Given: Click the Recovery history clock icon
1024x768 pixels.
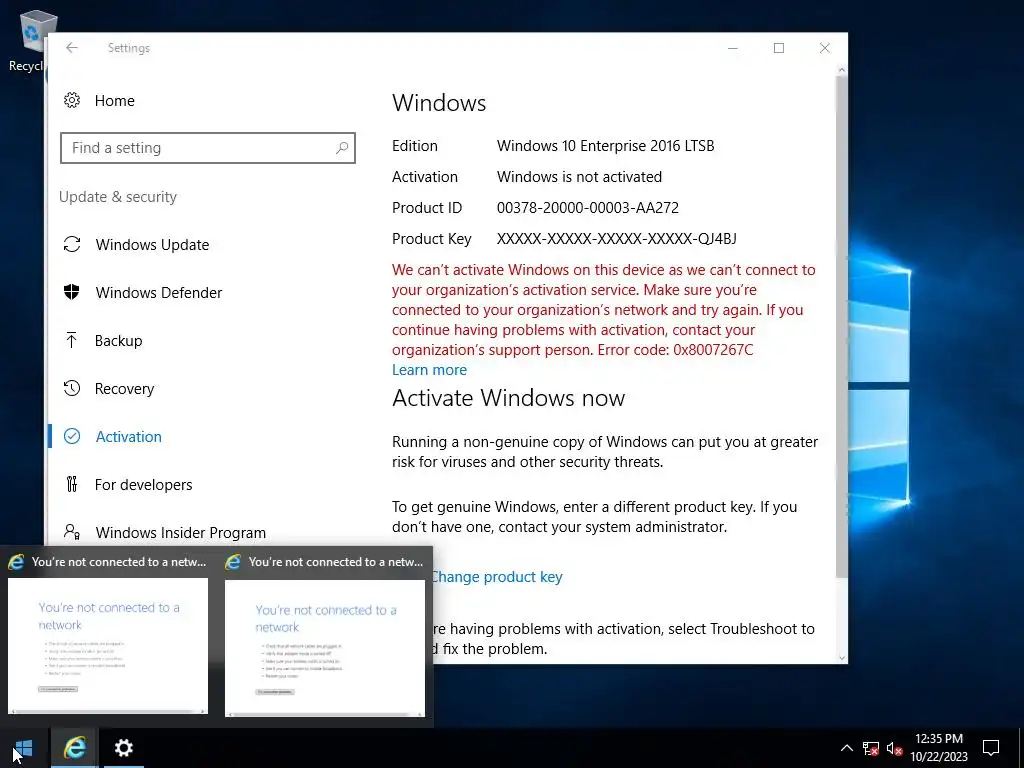Looking at the screenshot, I should tap(72, 388).
